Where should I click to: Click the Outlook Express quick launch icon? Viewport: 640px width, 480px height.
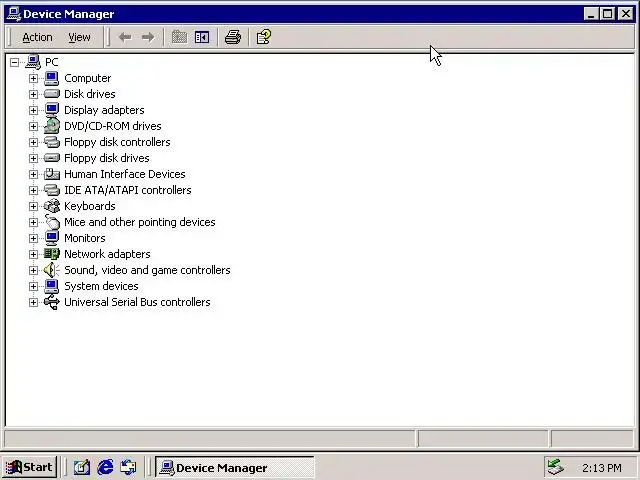[x=129, y=467]
